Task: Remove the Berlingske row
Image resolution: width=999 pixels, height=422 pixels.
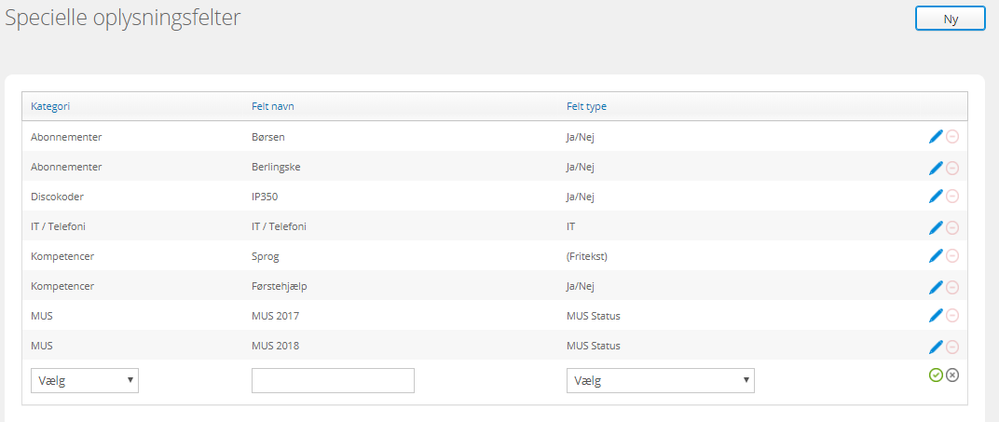Action: (952, 168)
